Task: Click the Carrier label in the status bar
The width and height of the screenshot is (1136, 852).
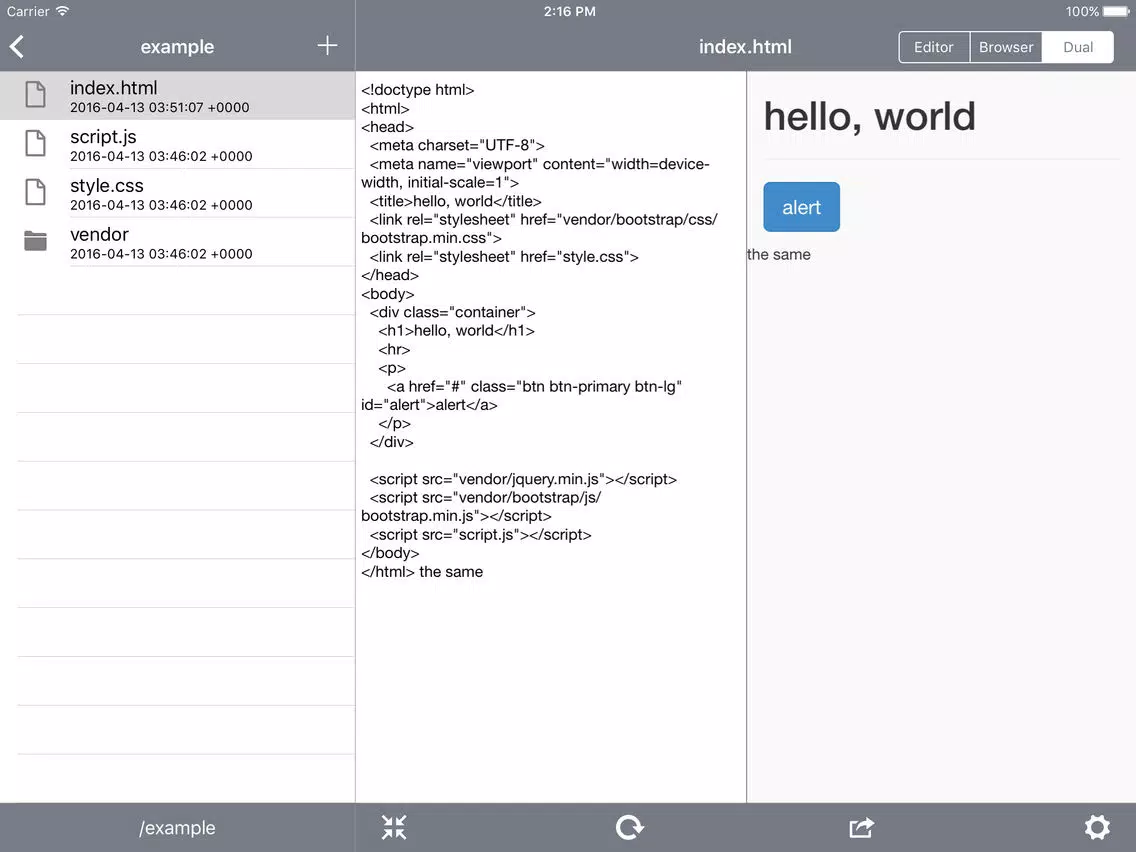Action: pyautogui.click(x=28, y=11)
